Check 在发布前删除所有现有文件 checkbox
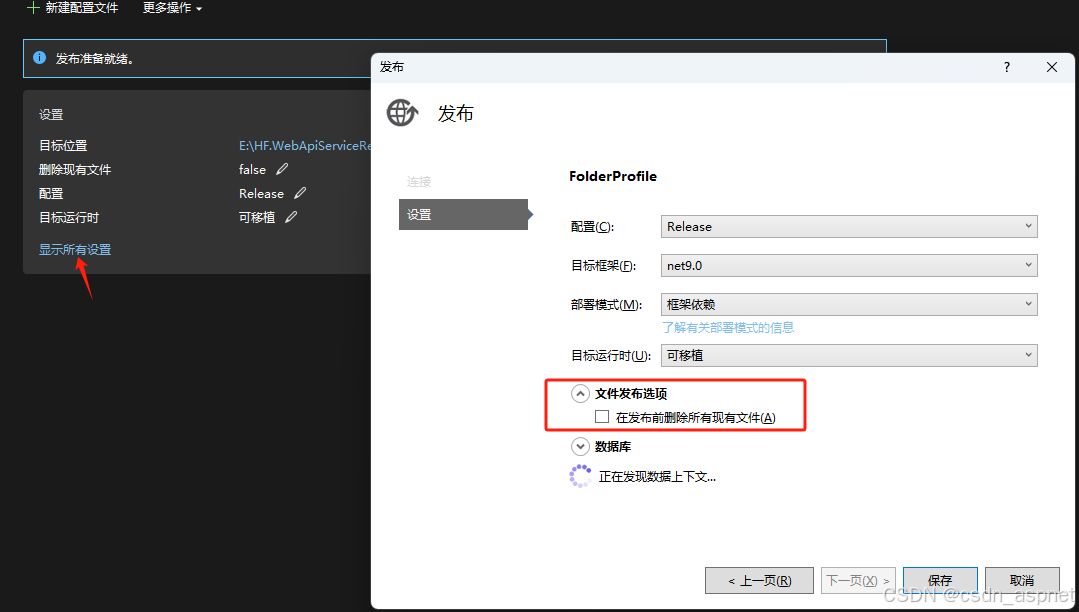 point(602,416)
